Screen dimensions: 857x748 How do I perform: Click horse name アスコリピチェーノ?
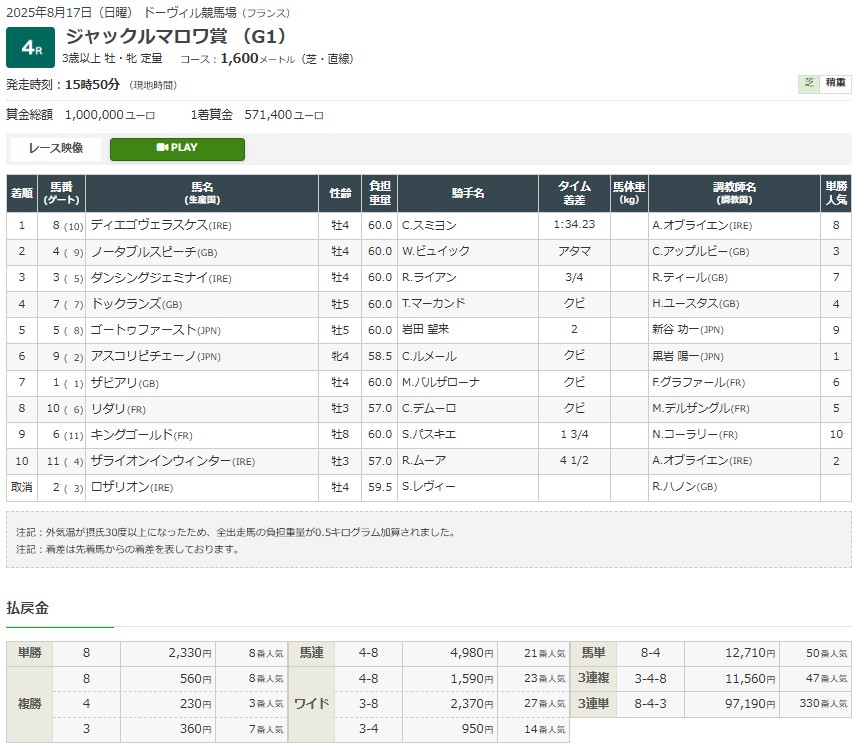coord(144,356)
